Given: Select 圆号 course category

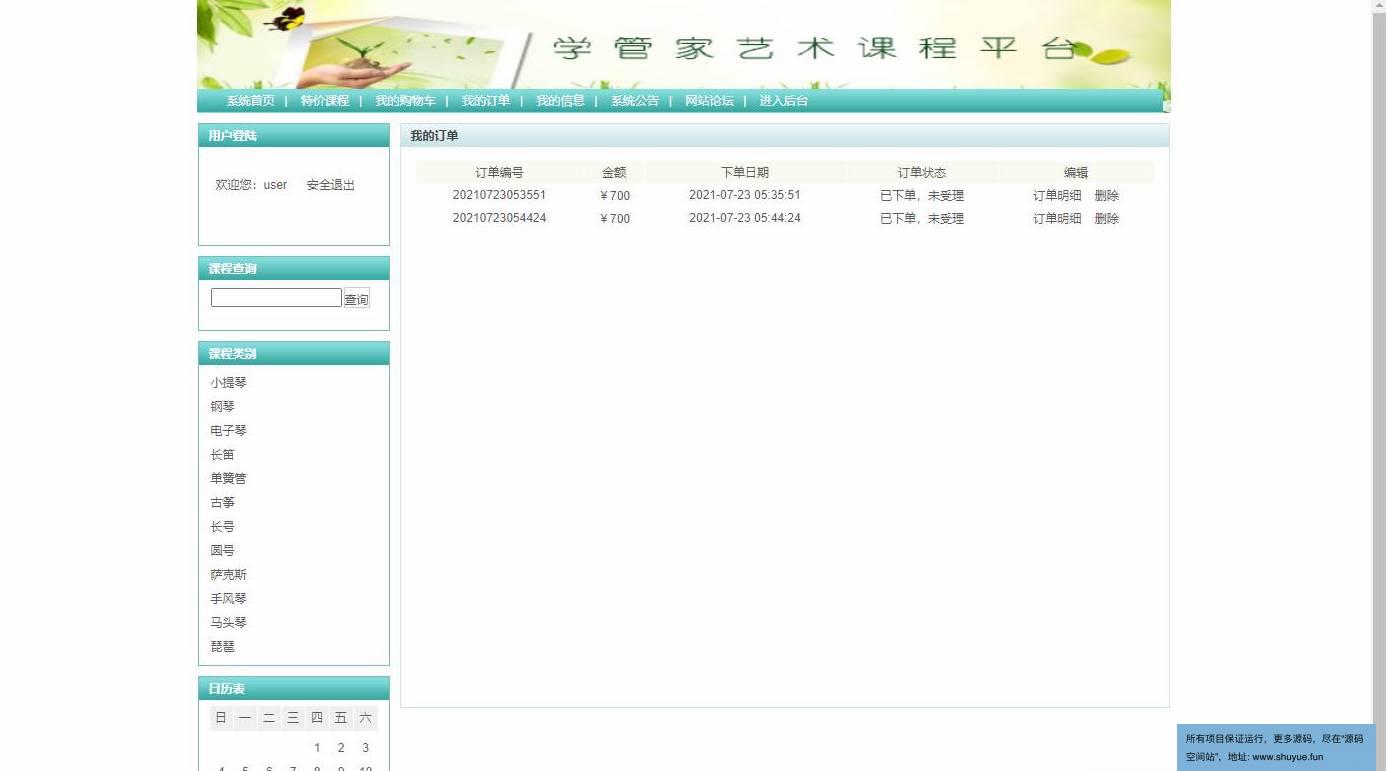Looking at the screenshot, I should [x=222, y=551].
